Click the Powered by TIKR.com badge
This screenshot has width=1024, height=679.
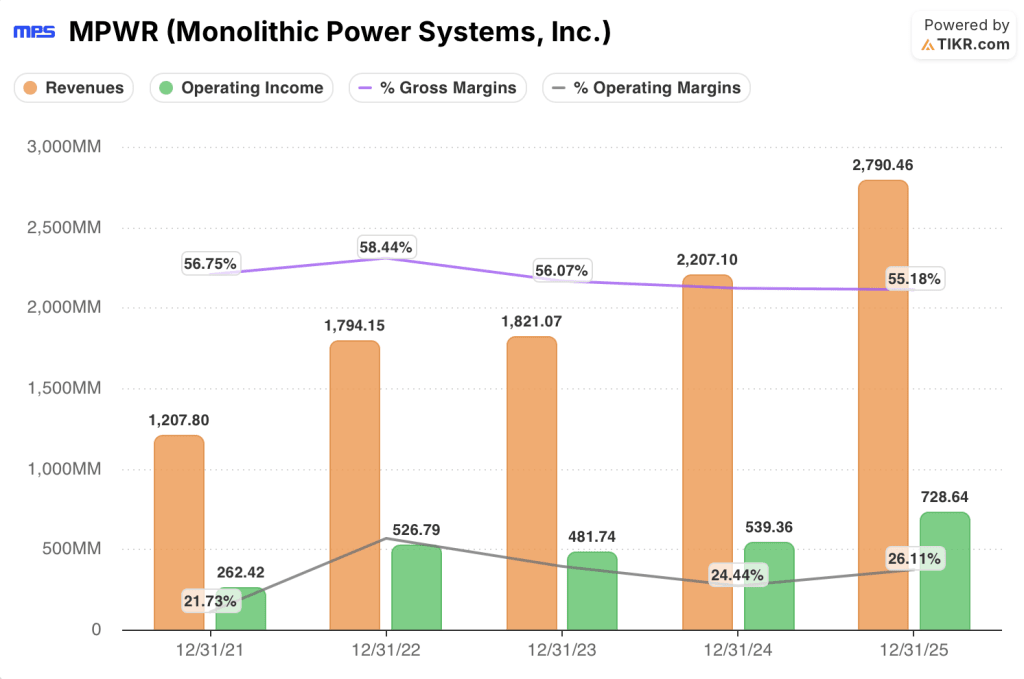point(962,34)
